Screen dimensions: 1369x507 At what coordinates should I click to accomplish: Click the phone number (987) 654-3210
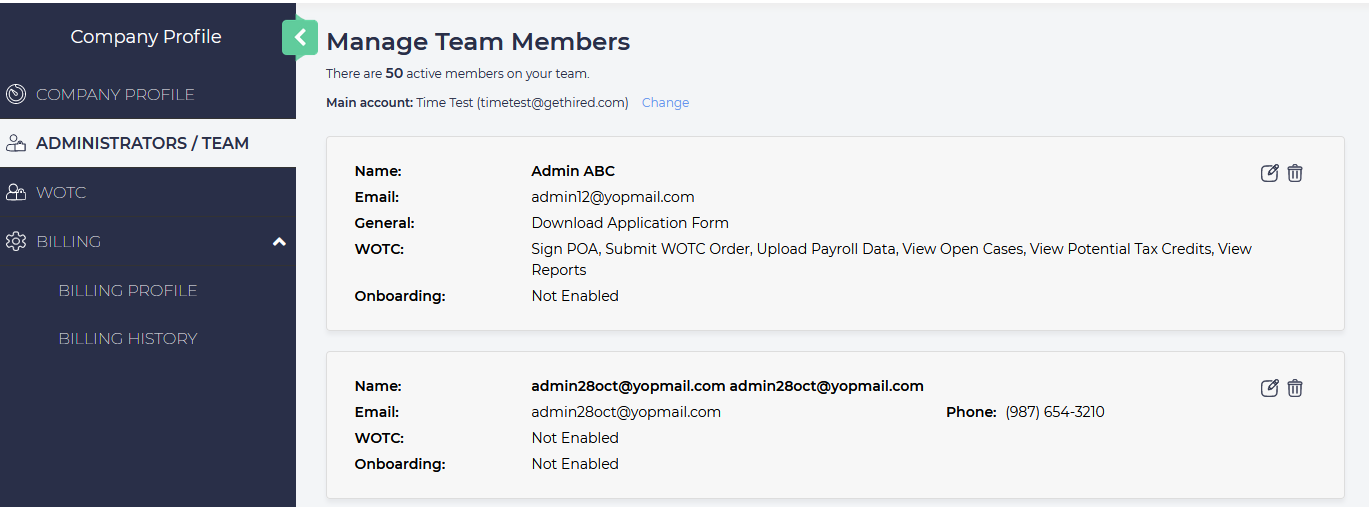coord(1054,412)
